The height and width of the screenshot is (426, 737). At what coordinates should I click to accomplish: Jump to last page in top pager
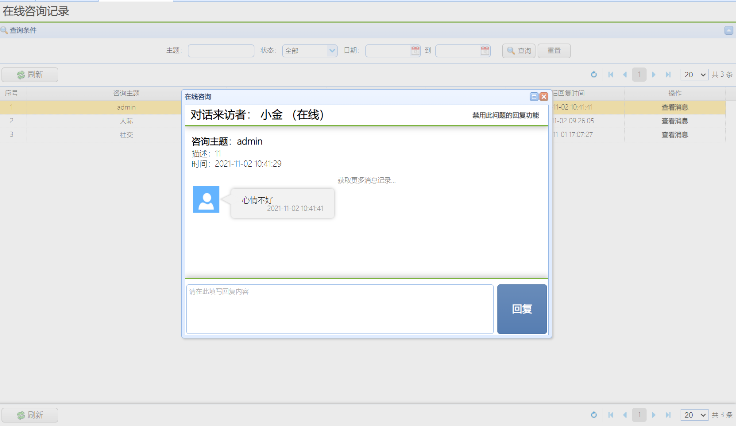pyautogui.click(x=668, y=75)
